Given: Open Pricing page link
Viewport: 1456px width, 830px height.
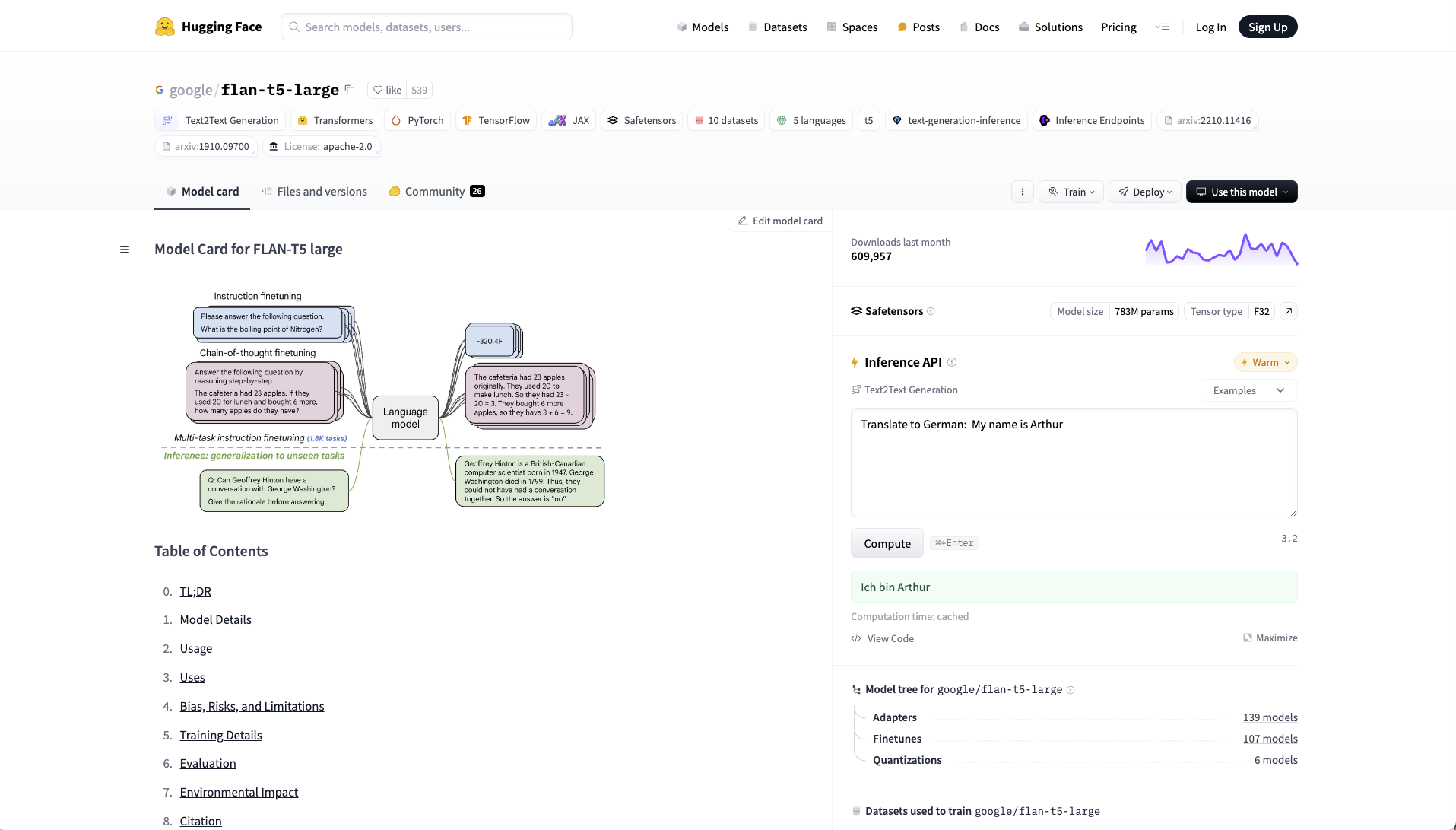Looking at the screenshot, I should point(1118,27).
